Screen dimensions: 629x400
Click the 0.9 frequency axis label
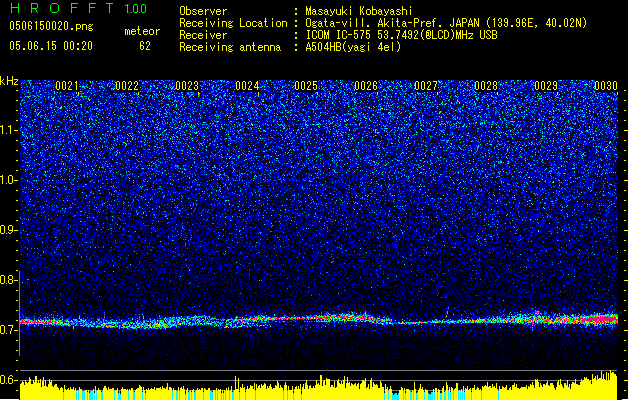click(8, 230)
